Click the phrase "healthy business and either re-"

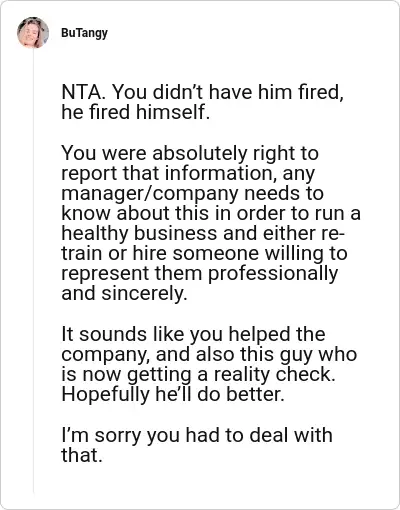pos(203,234)
